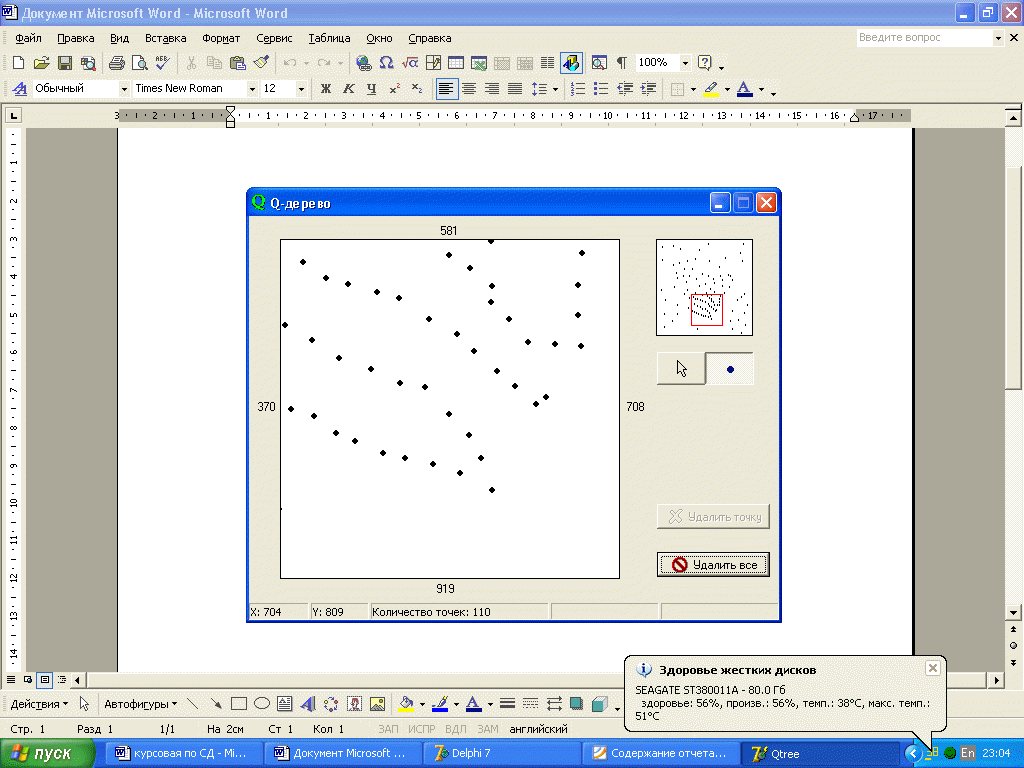Open the Правка menu

point(76,38)
